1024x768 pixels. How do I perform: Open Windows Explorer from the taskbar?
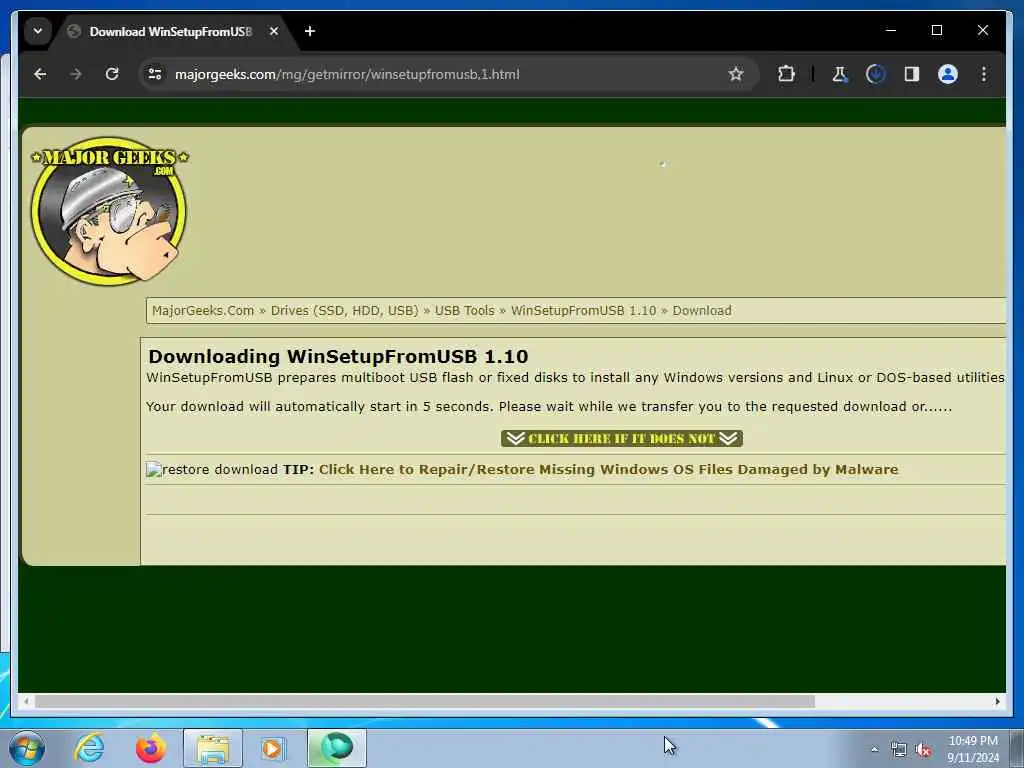coord(213,748)
